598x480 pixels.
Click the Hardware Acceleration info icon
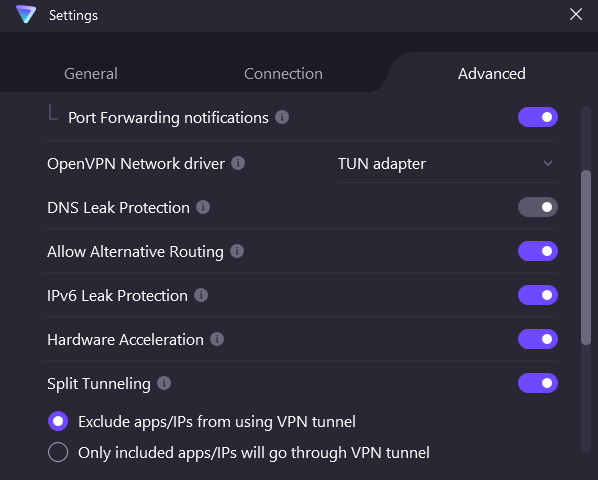217,339
